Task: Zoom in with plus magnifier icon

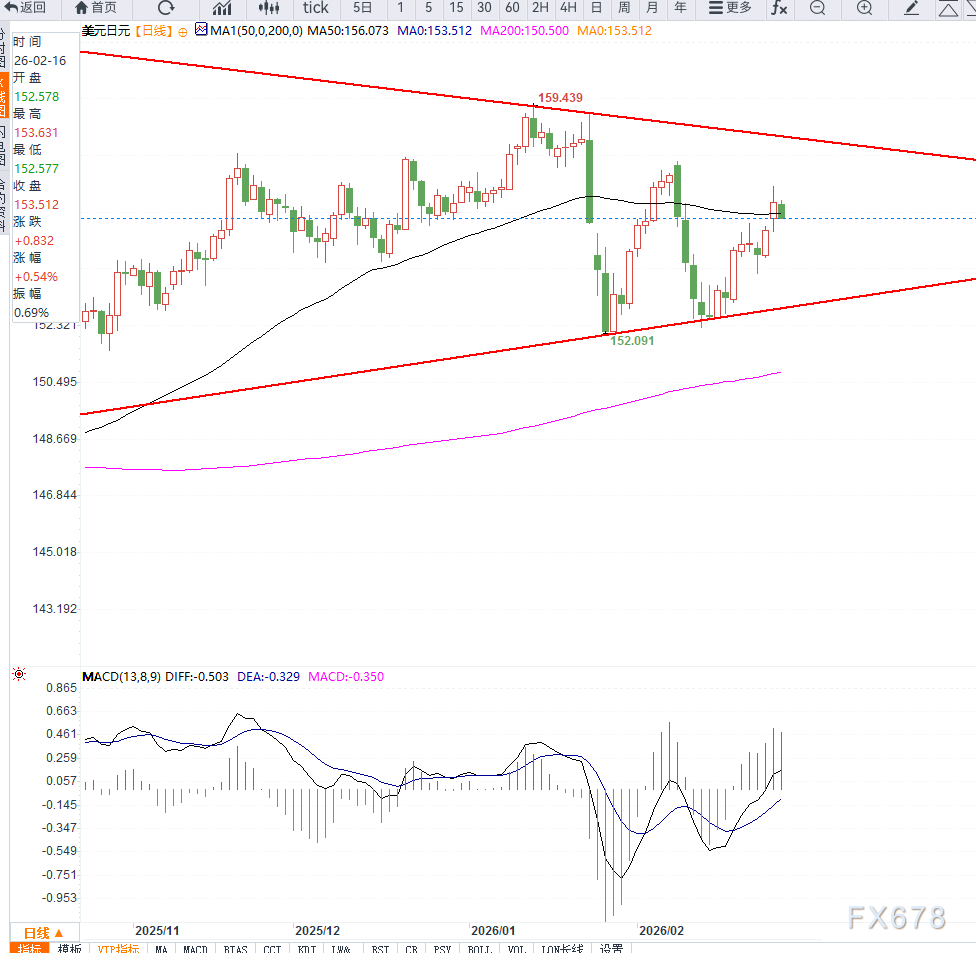Action: (865, 8)
